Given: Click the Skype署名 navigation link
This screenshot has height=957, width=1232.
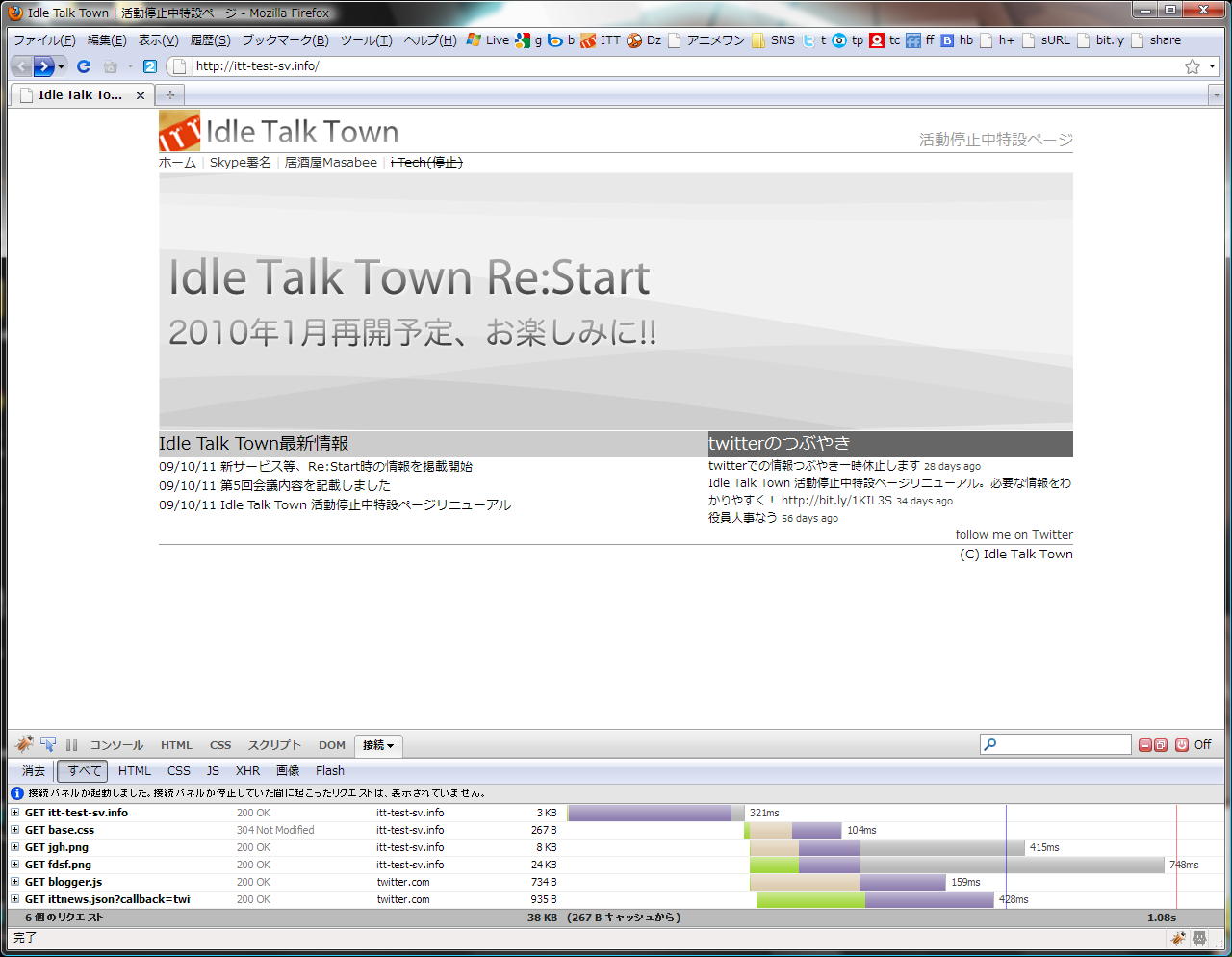Looking at the screenshot, I should [241, 163].
